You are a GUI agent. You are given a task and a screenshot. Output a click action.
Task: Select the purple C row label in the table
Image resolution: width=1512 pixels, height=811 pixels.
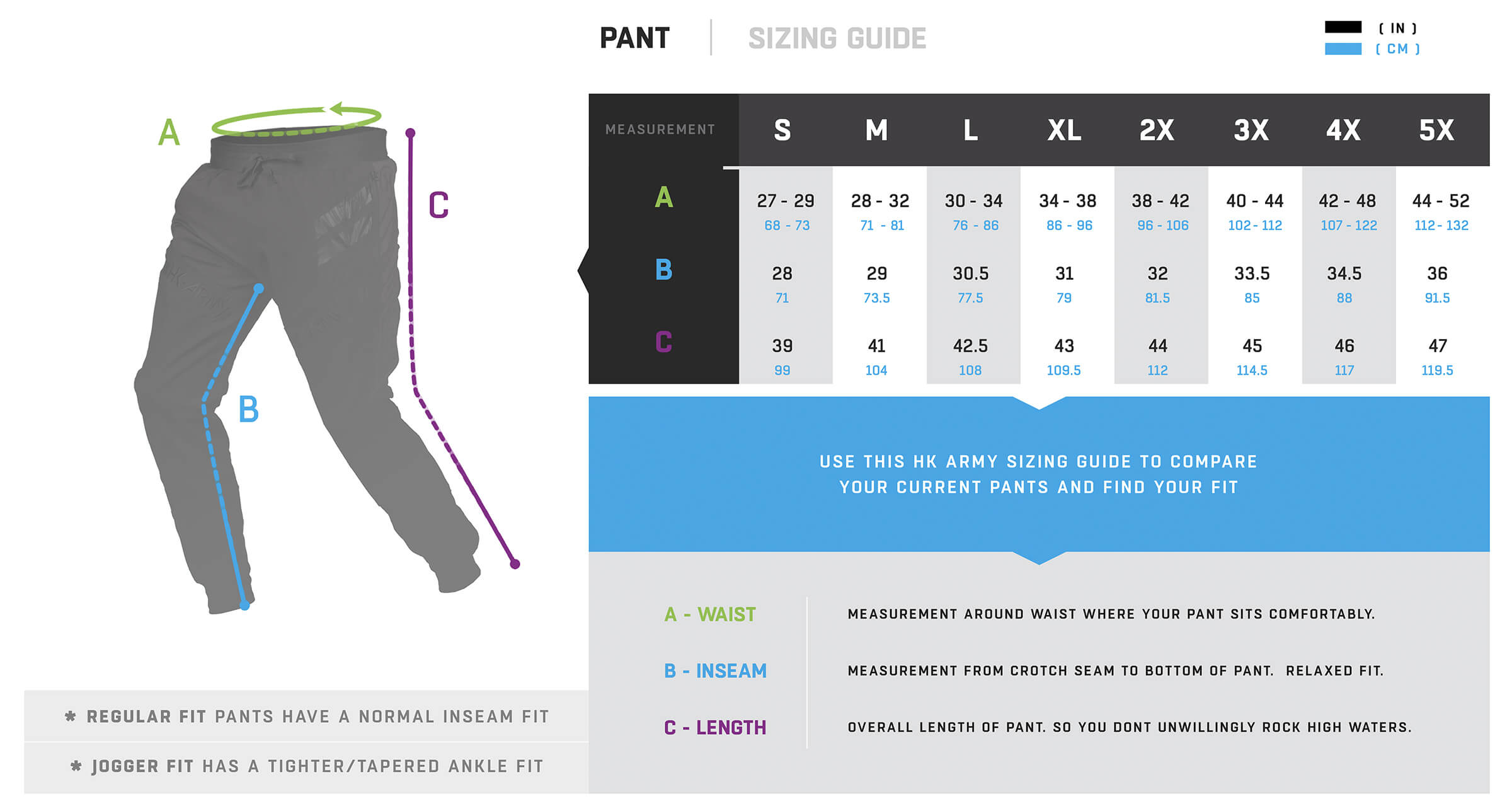[663, 342]
